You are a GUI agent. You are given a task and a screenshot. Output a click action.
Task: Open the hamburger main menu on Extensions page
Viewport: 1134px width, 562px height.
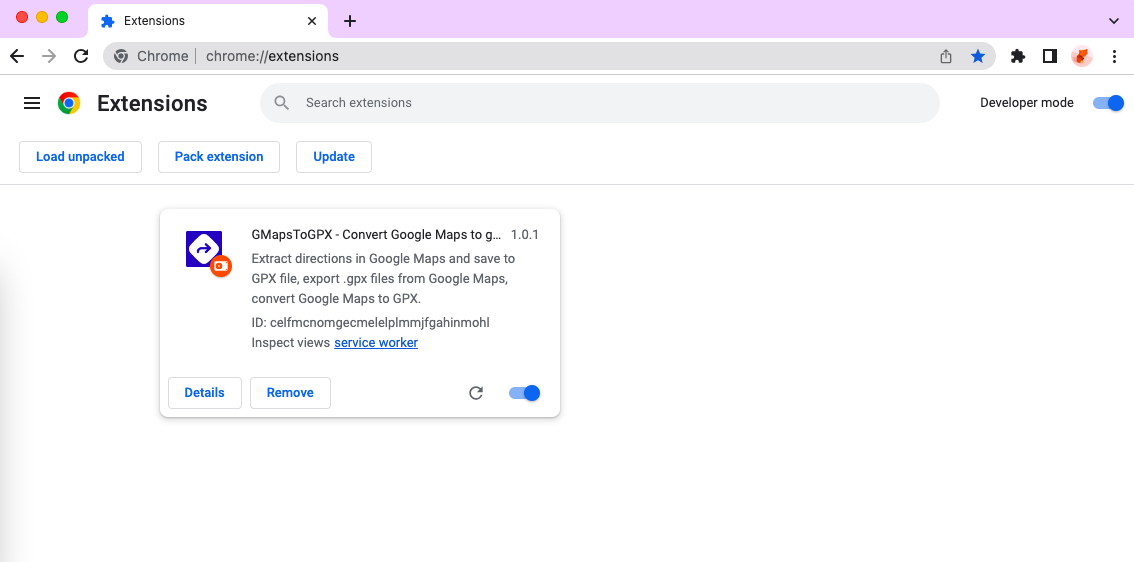(x=32, y=103)
